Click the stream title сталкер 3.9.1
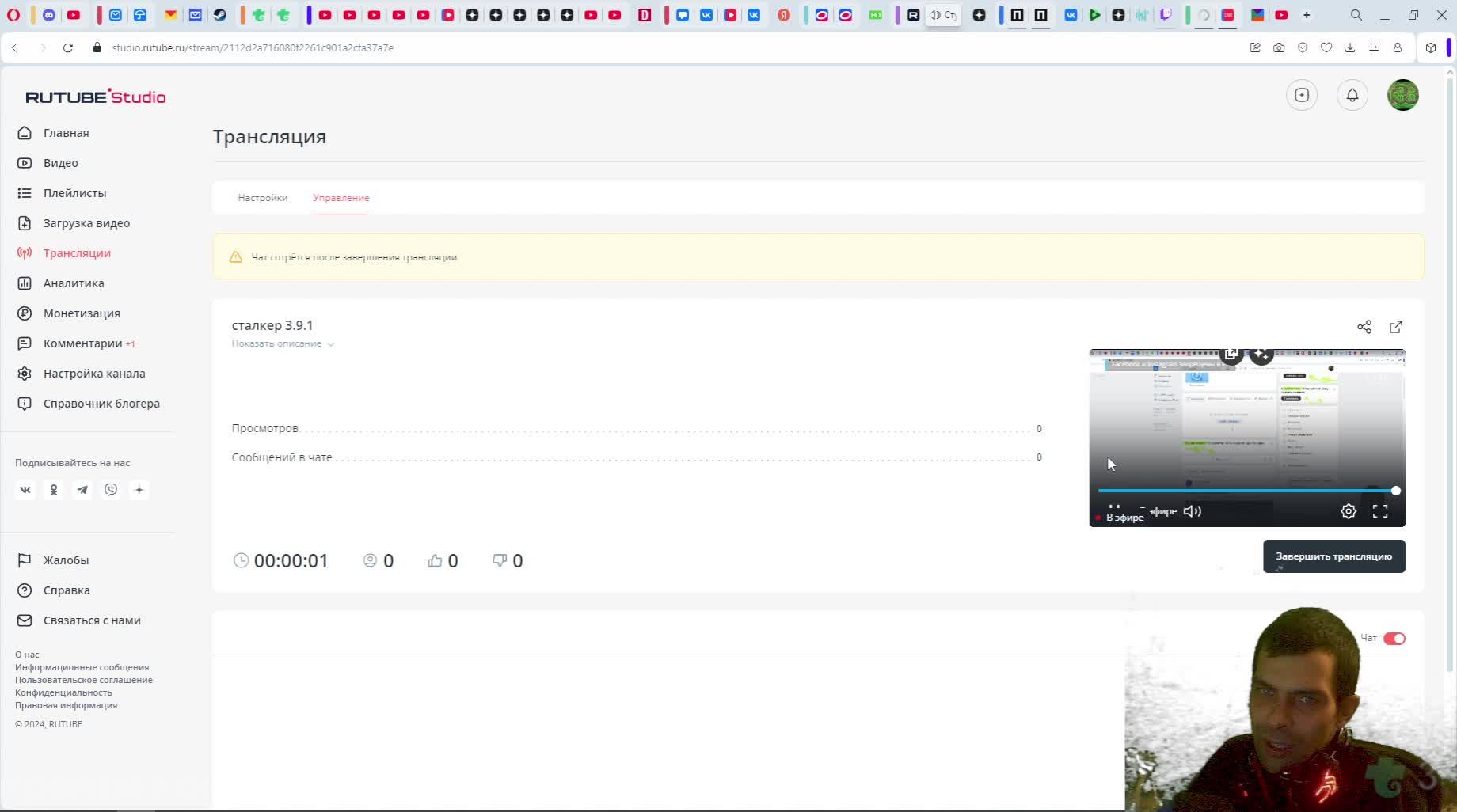Image resolution: width=1457 pixels, height=812 pixels. point(272,325)
